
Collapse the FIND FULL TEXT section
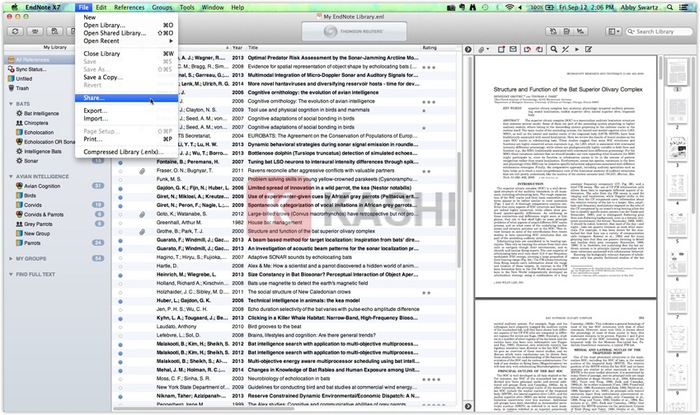(11, 274)
